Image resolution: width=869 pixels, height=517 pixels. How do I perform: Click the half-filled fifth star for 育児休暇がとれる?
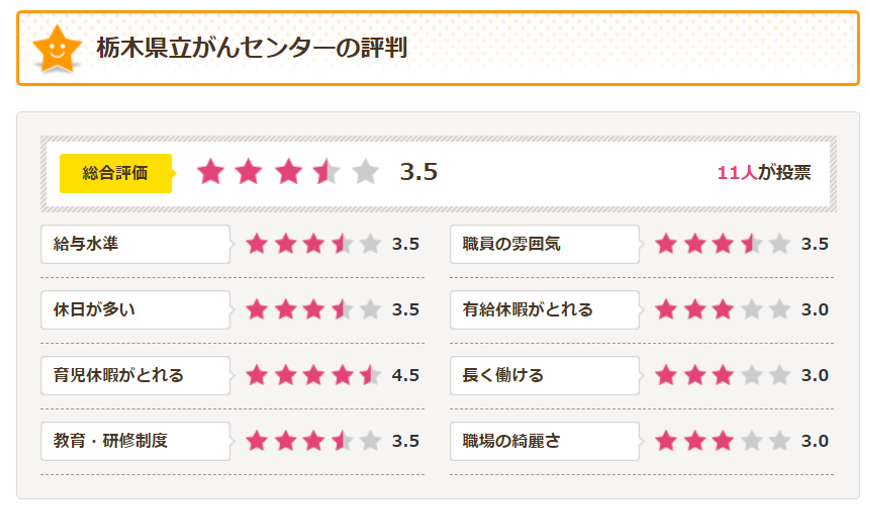[x=370, y=376]
